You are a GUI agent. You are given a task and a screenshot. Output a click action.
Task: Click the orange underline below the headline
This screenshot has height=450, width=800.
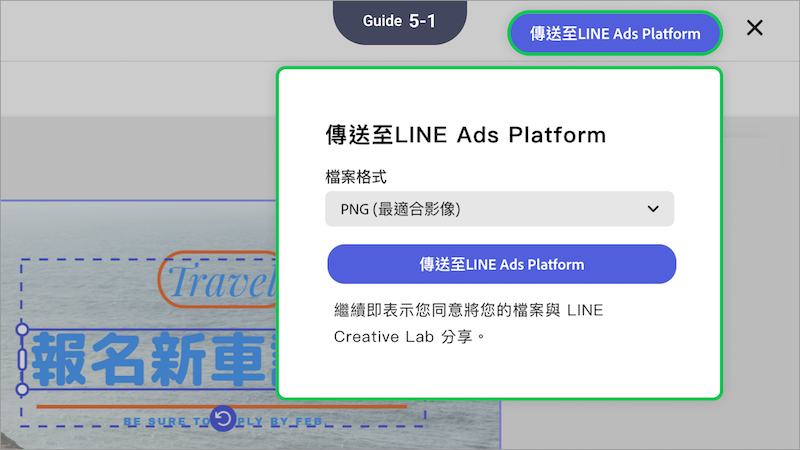pos(120,407)
